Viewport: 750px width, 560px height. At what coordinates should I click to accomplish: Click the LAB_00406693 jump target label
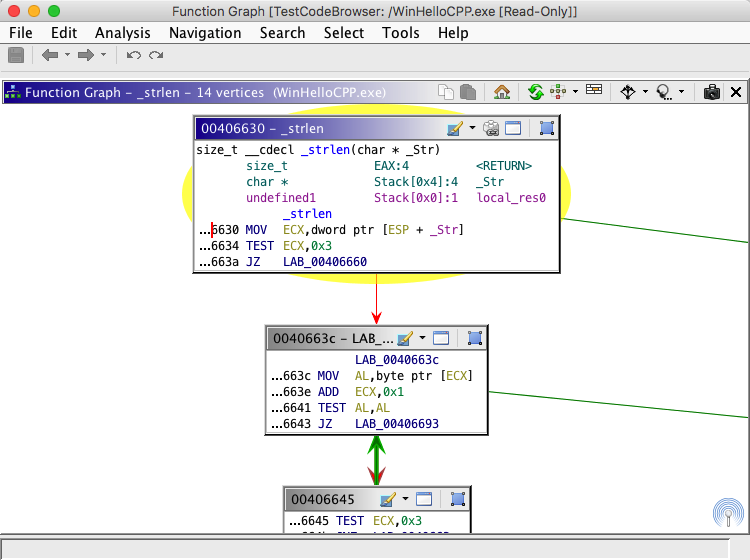pyautogui.click(x=397, y=424)
